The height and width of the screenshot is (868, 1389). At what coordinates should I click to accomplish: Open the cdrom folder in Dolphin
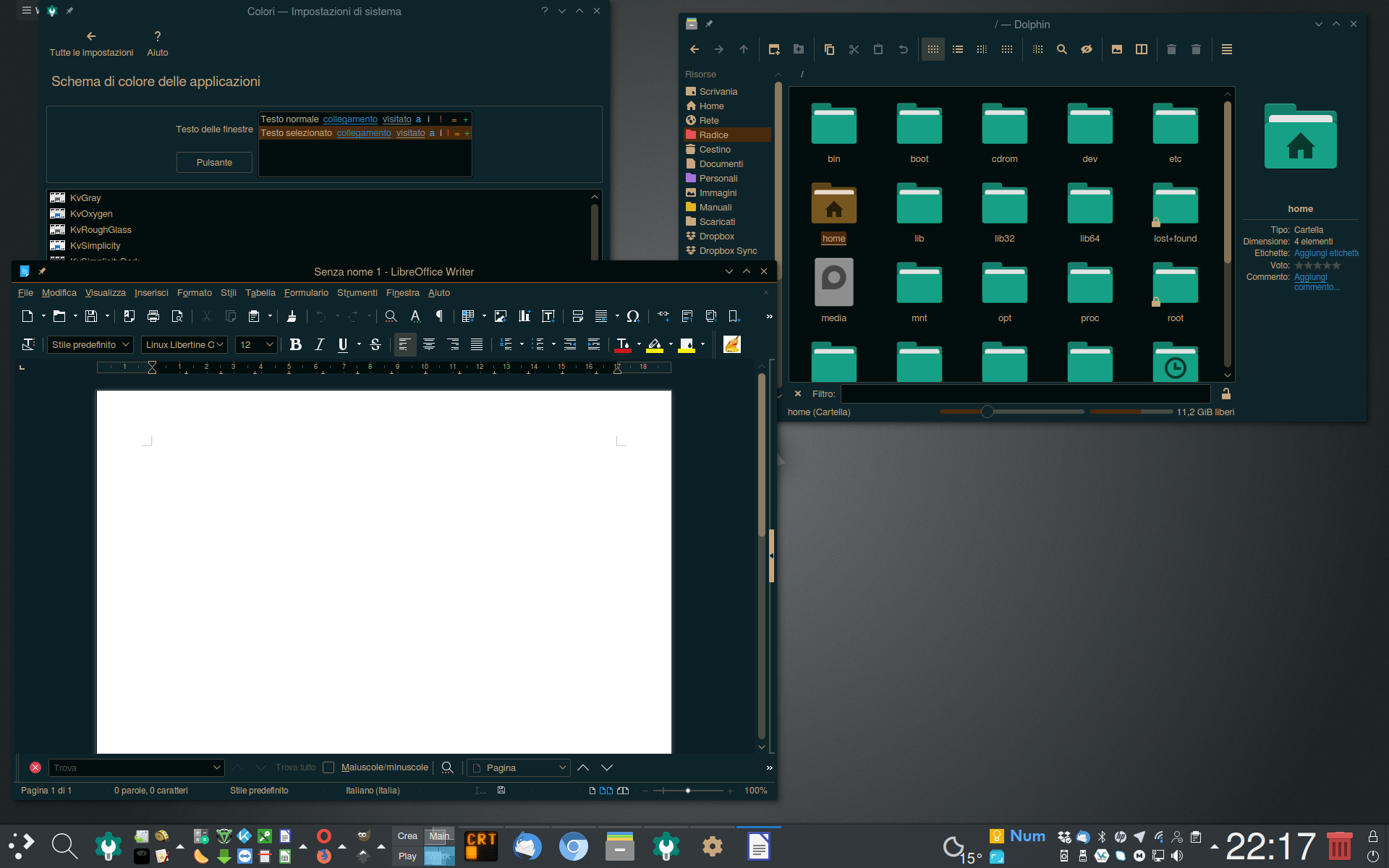coord(1004,133)
